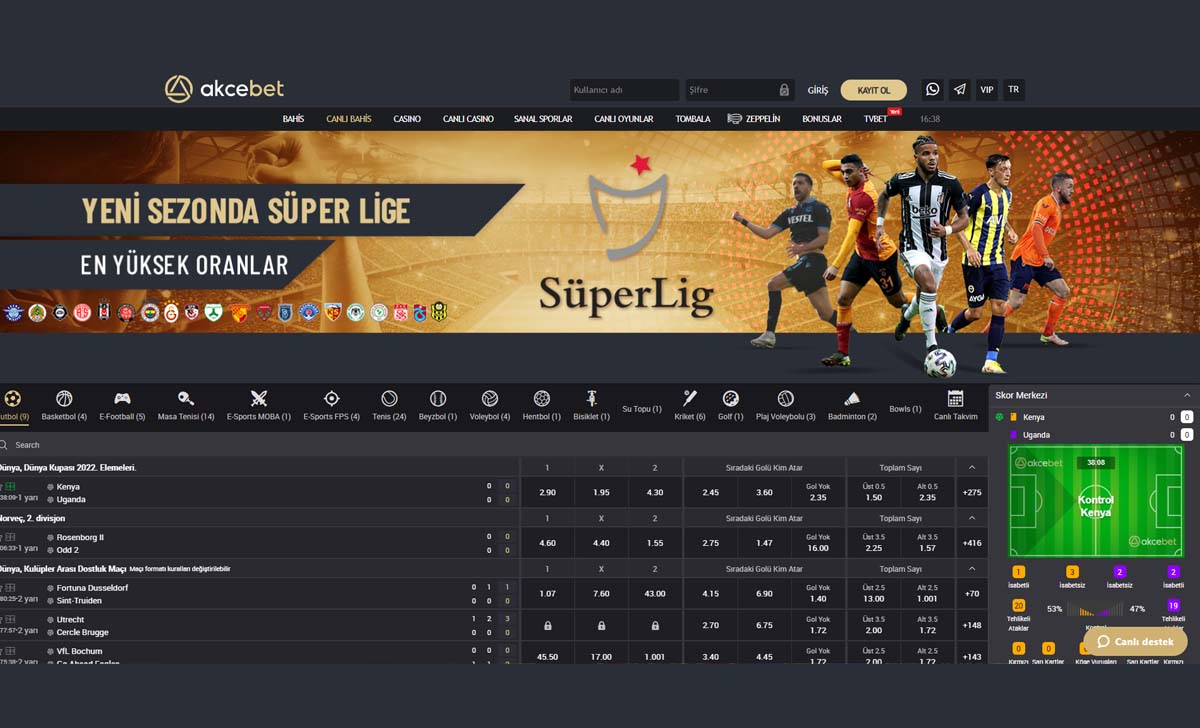
Task: Select Voleybol (4) ball icon
Action: 490,398
